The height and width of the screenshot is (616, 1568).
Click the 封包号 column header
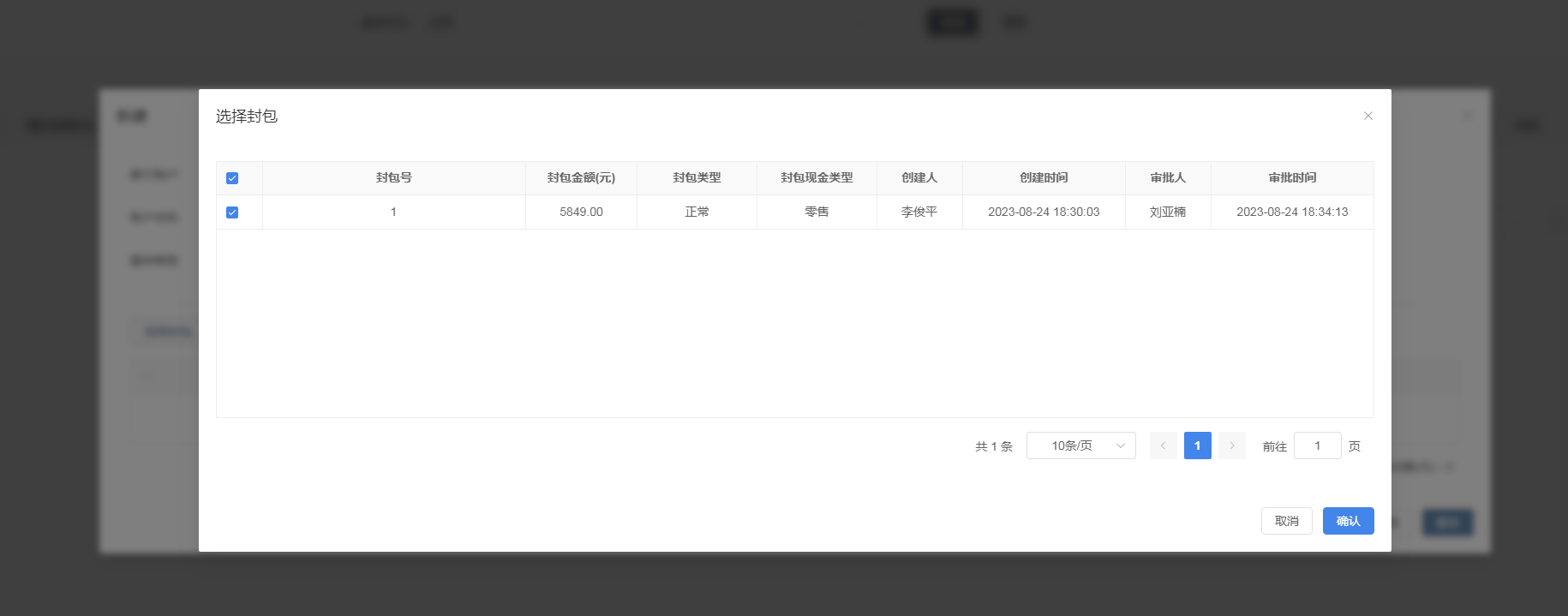[394, 177]
